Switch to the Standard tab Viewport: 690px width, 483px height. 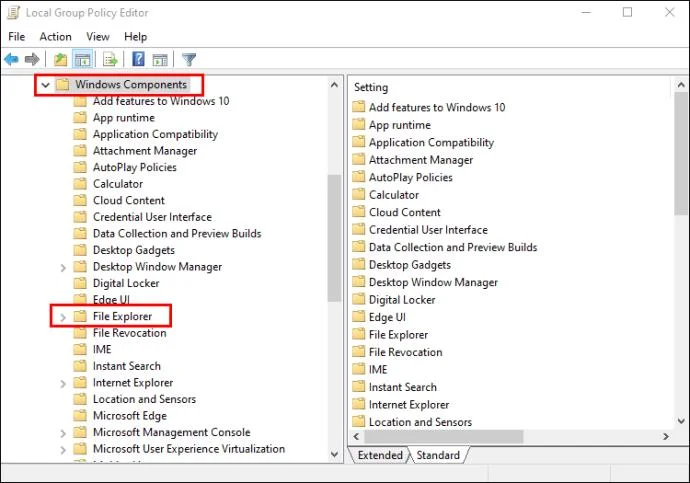coord(438,455)
